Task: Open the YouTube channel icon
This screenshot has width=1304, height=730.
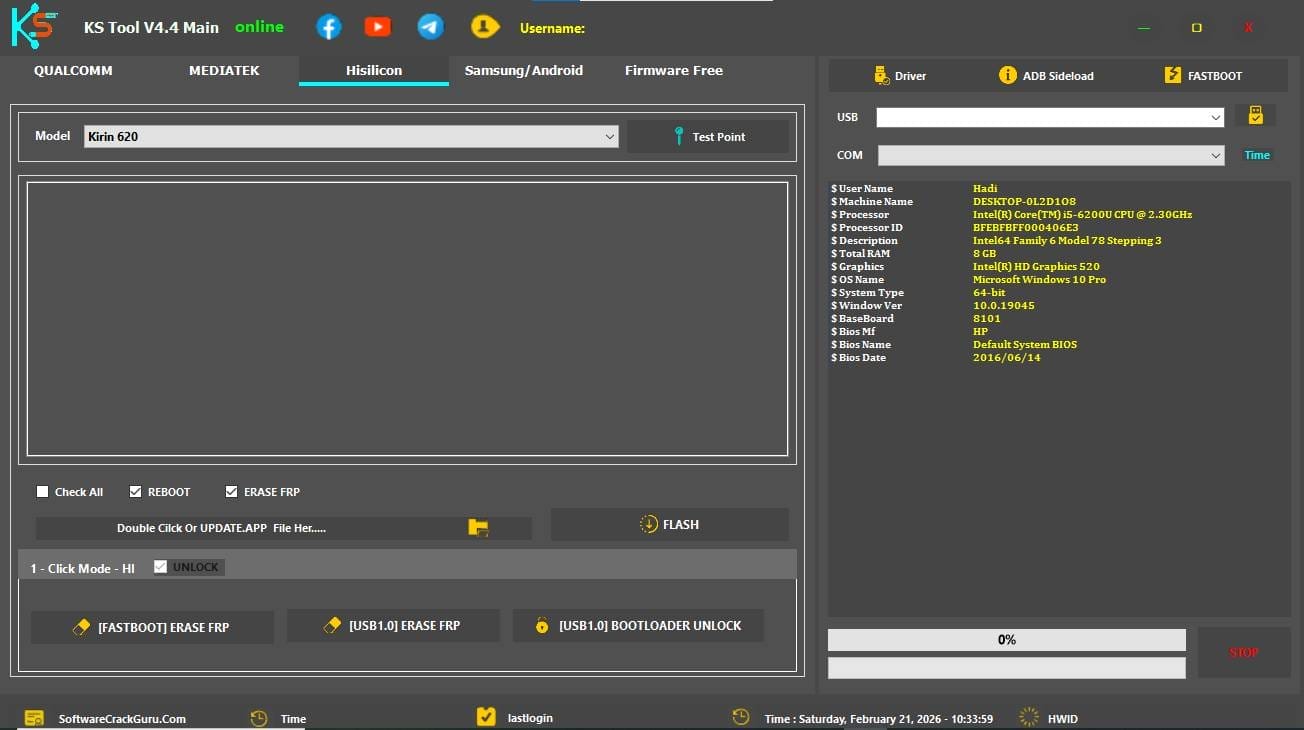Action: (x=377, y=26)
